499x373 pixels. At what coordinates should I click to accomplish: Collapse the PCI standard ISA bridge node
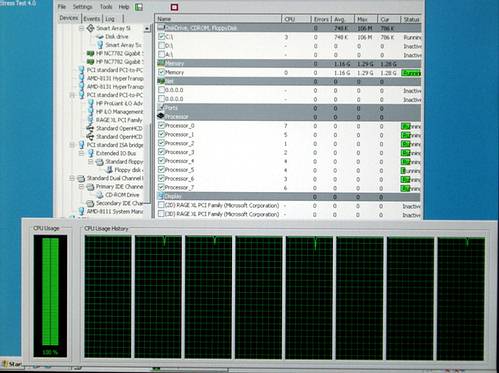point(72,145)
